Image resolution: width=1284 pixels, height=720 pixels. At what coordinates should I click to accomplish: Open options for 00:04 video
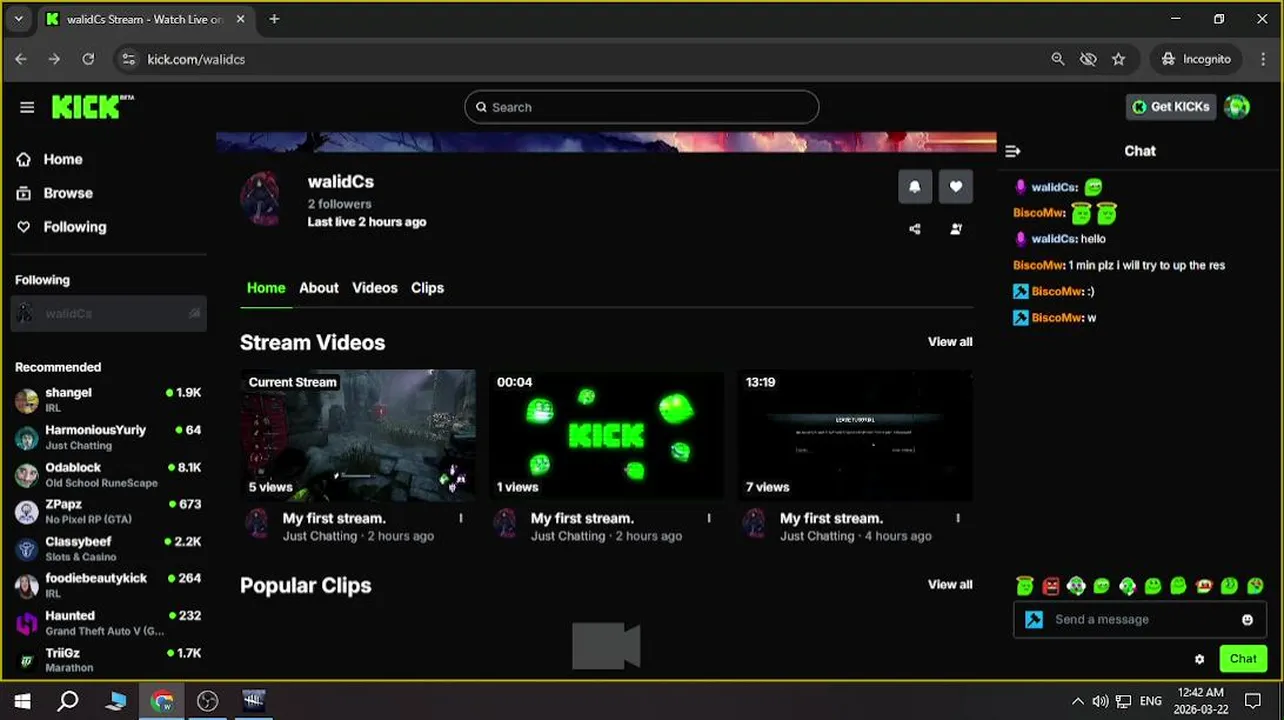tap(709, 518)
